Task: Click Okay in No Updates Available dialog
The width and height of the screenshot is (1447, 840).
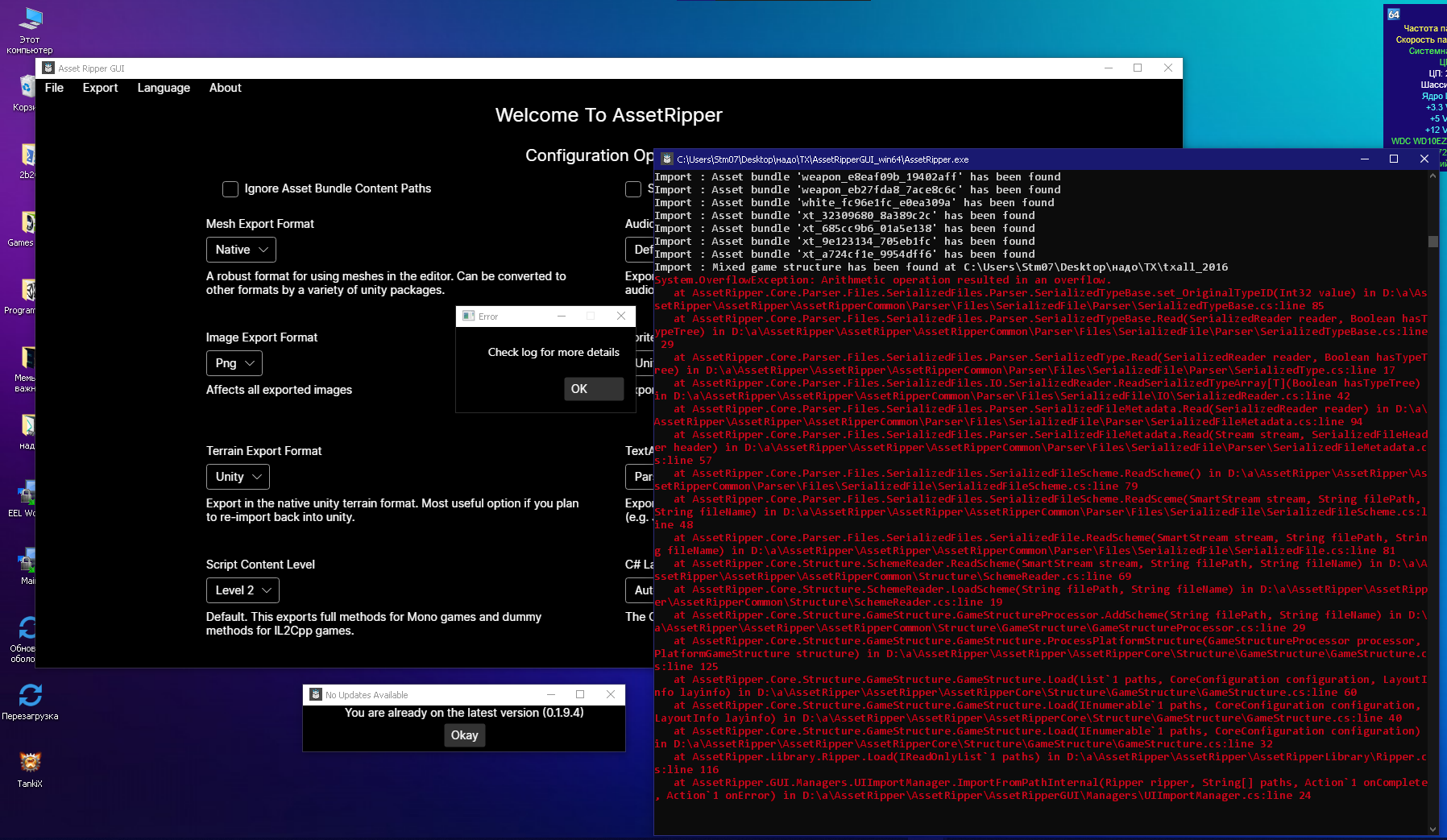Action: tap(464, 735)
